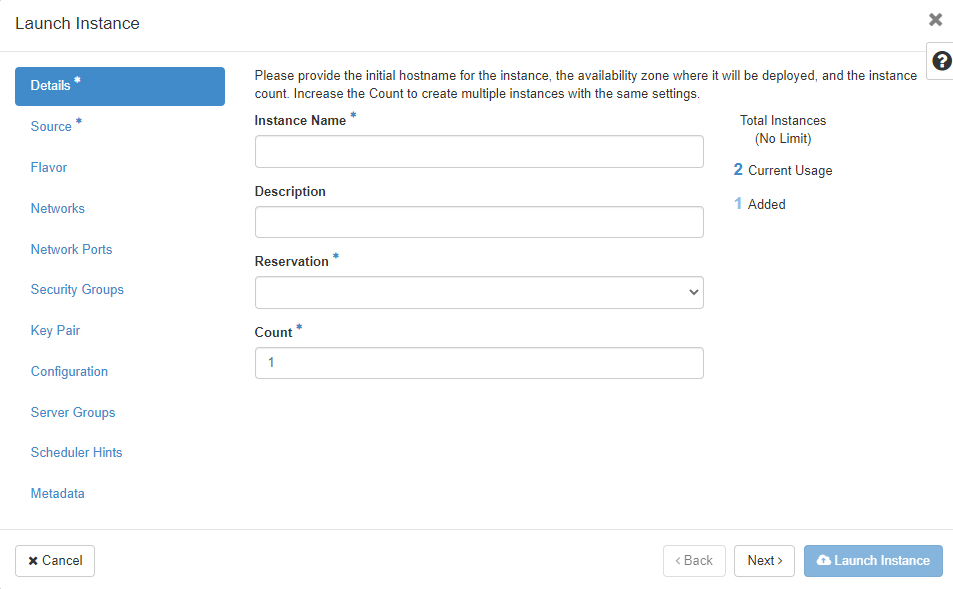The height and width of the screenshot is (589, 953).
Task: Select the Details tab
Action: (x=120, y=86)
